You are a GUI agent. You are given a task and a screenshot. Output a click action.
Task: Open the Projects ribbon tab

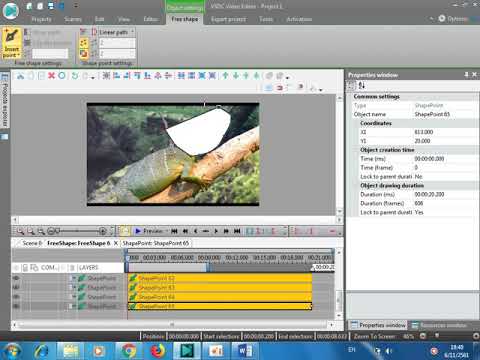[41, 19]
